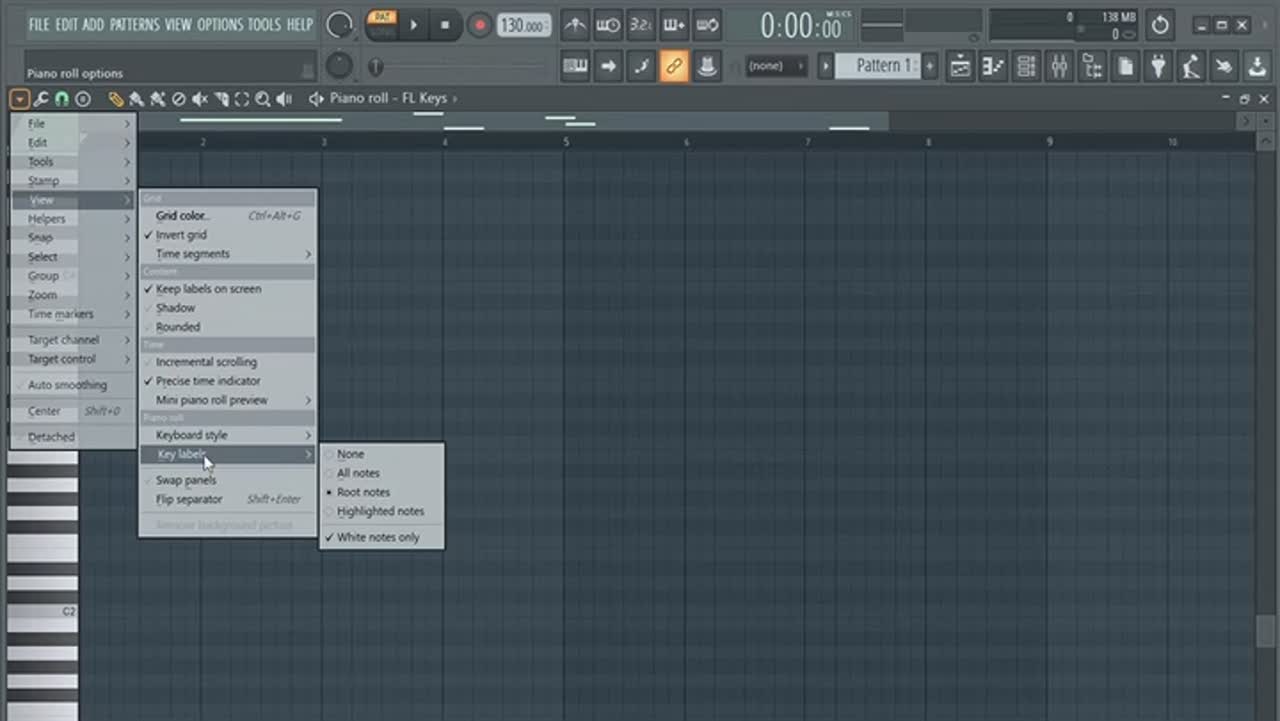This screenshot has height=721, width=1280.
Task: Select the All notes radio option
Action: point(358,473)
